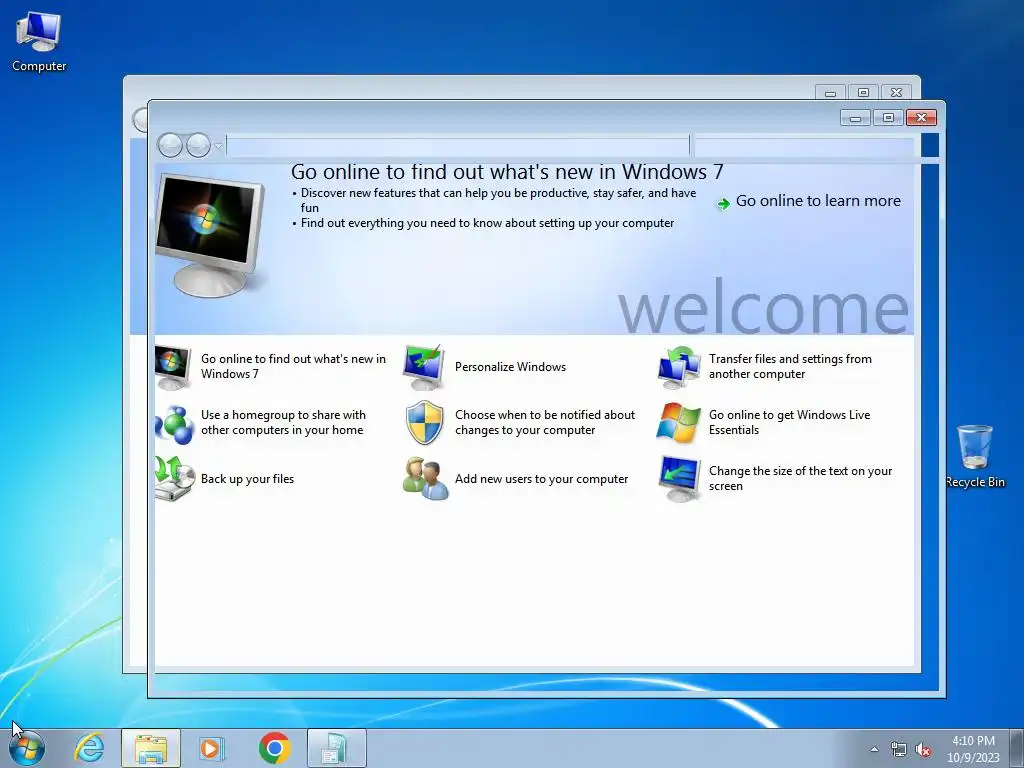Launch Windows Media Player from taskbar

(212, 748)
